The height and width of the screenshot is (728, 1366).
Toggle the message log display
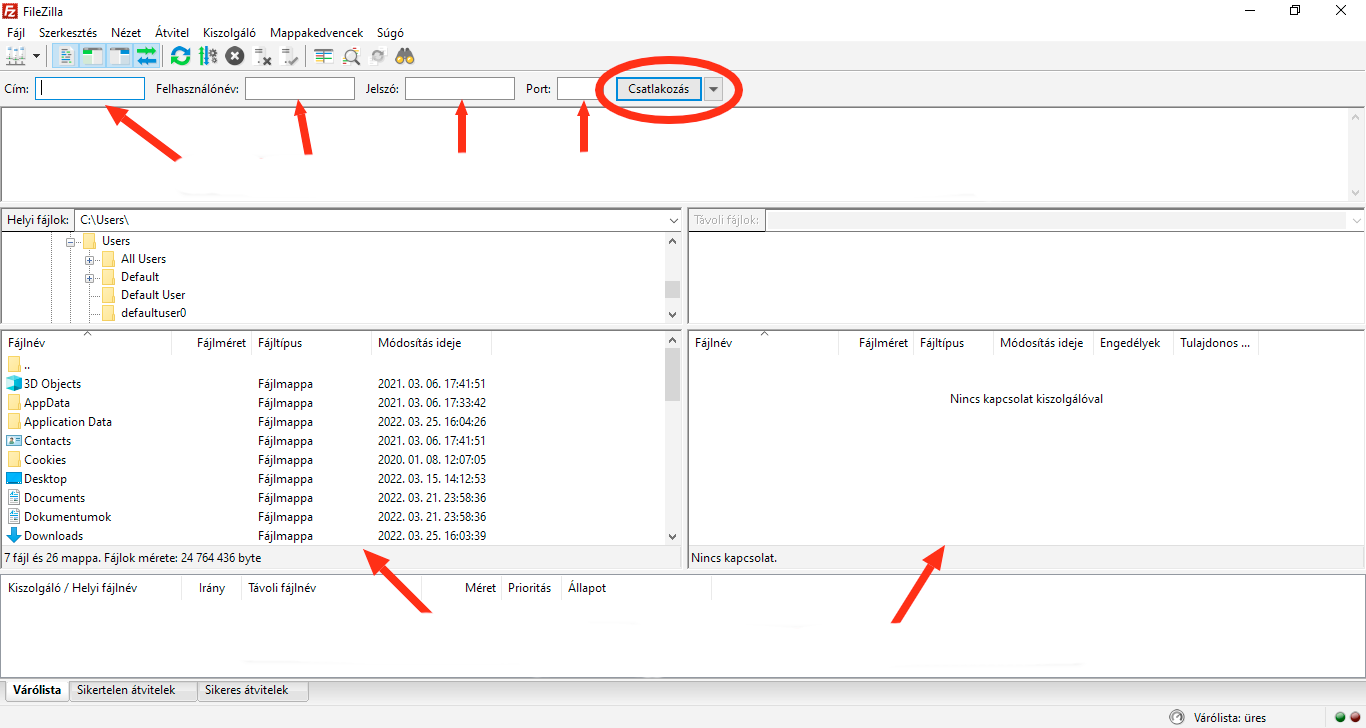(64, 56)
